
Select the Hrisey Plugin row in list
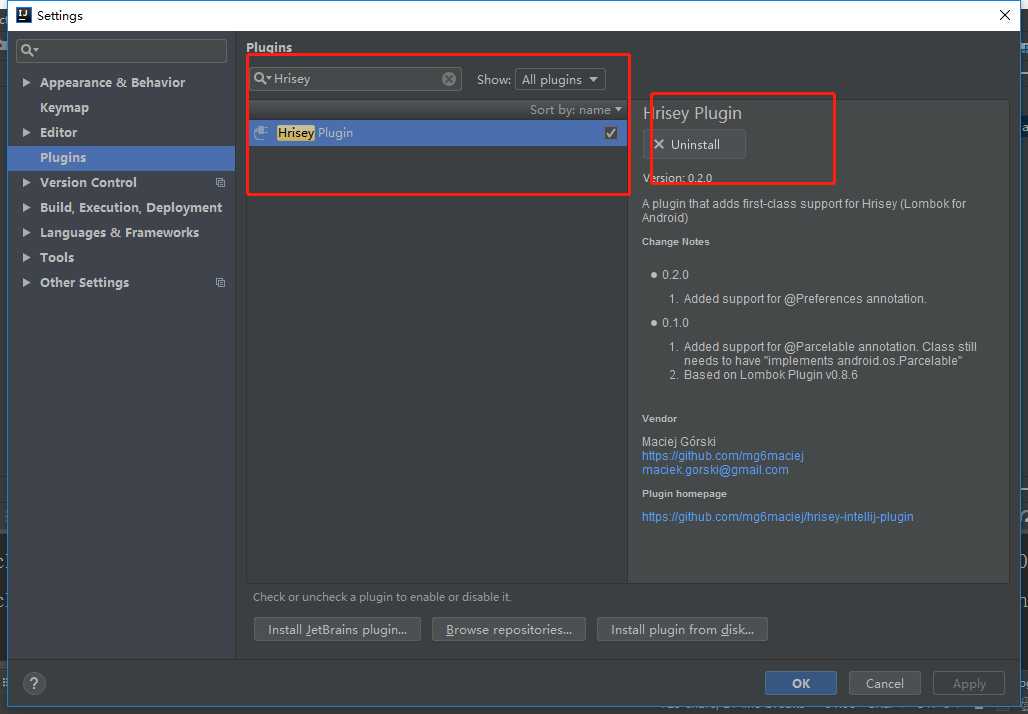[437, 133]
